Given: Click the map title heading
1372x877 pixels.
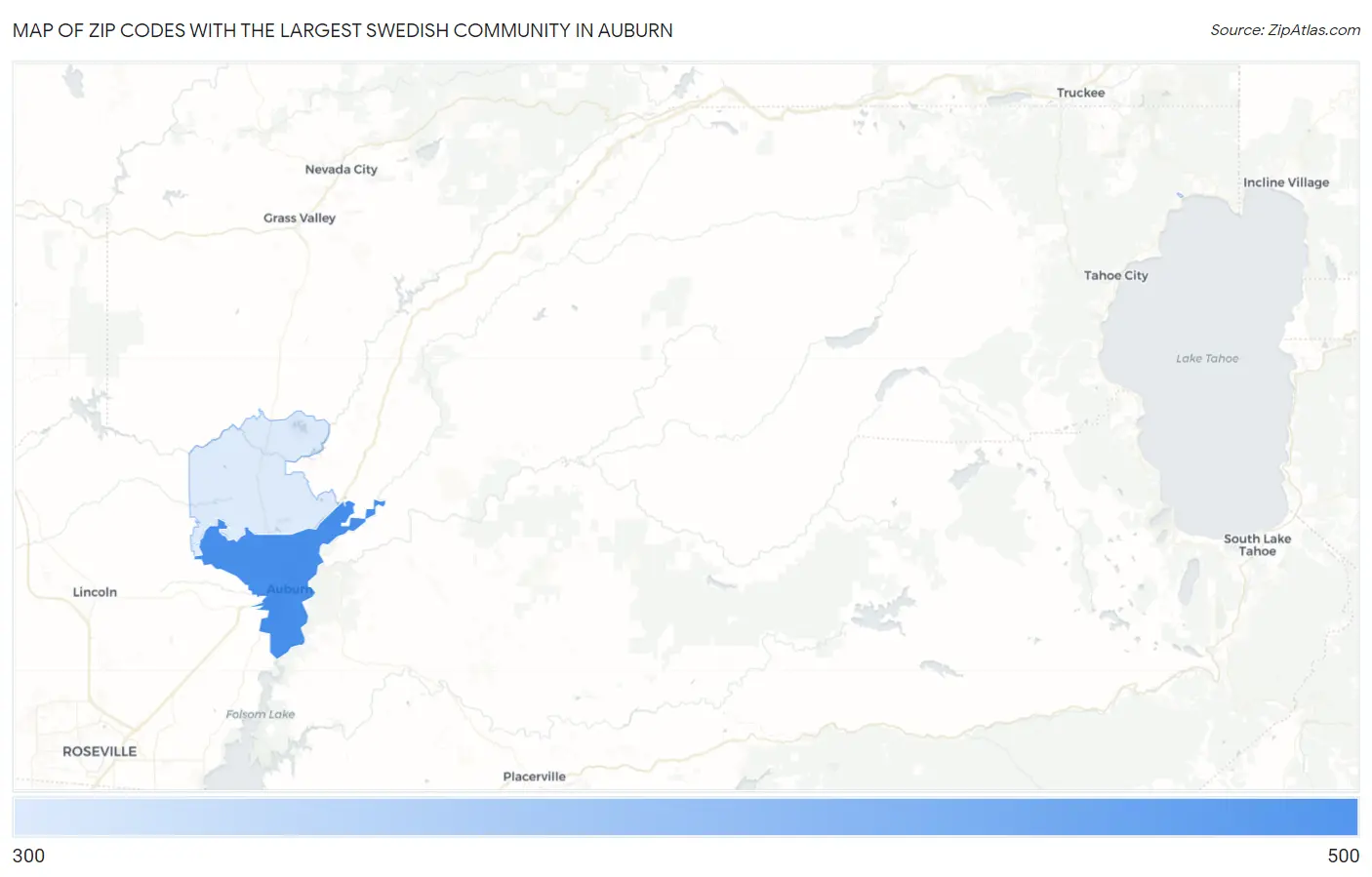Looking at the screenshot, I should click(x=343, y=30).
